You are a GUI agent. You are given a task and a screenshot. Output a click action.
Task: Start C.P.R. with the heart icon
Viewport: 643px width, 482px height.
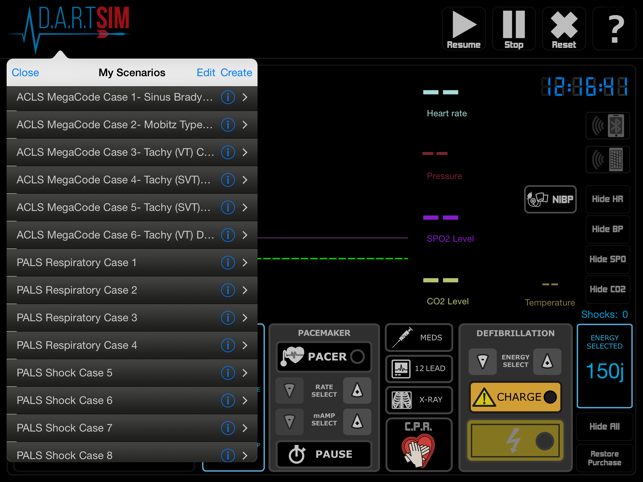(419, 444)
